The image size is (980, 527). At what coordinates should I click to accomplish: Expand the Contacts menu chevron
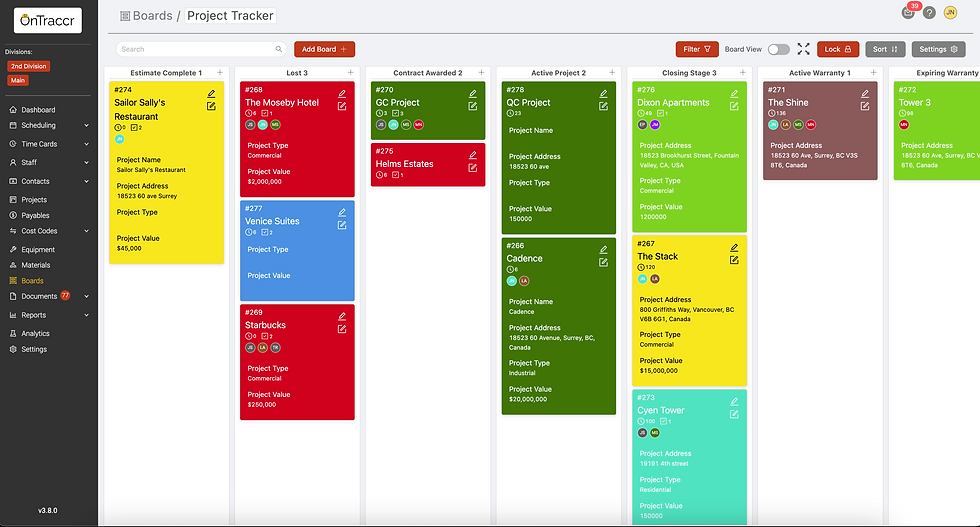[x=86, y=181]
